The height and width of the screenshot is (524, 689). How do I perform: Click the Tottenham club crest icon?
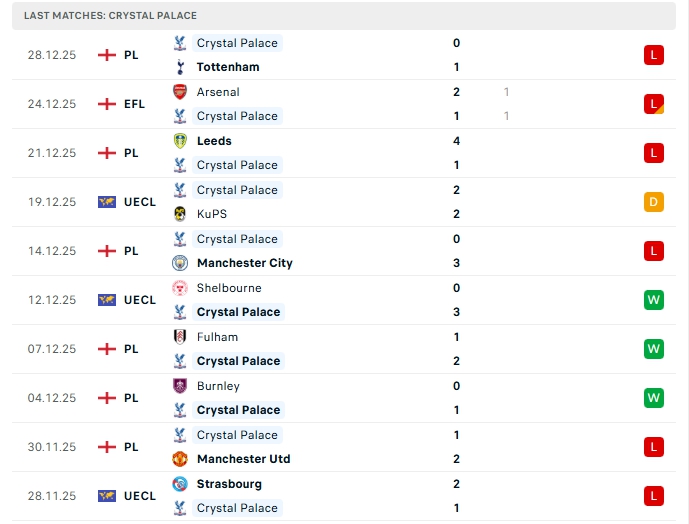180,67
